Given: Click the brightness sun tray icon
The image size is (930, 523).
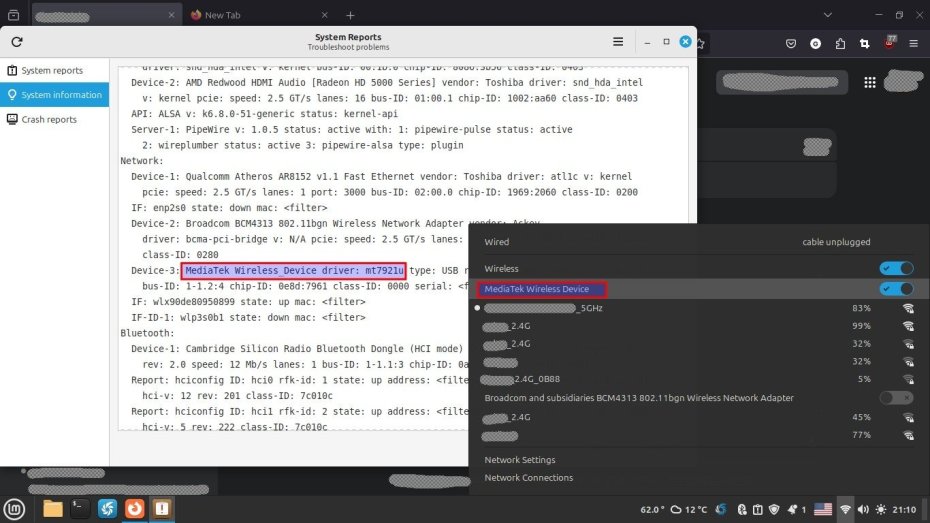Looking at the screenshot, I should (x=881, y=509).
